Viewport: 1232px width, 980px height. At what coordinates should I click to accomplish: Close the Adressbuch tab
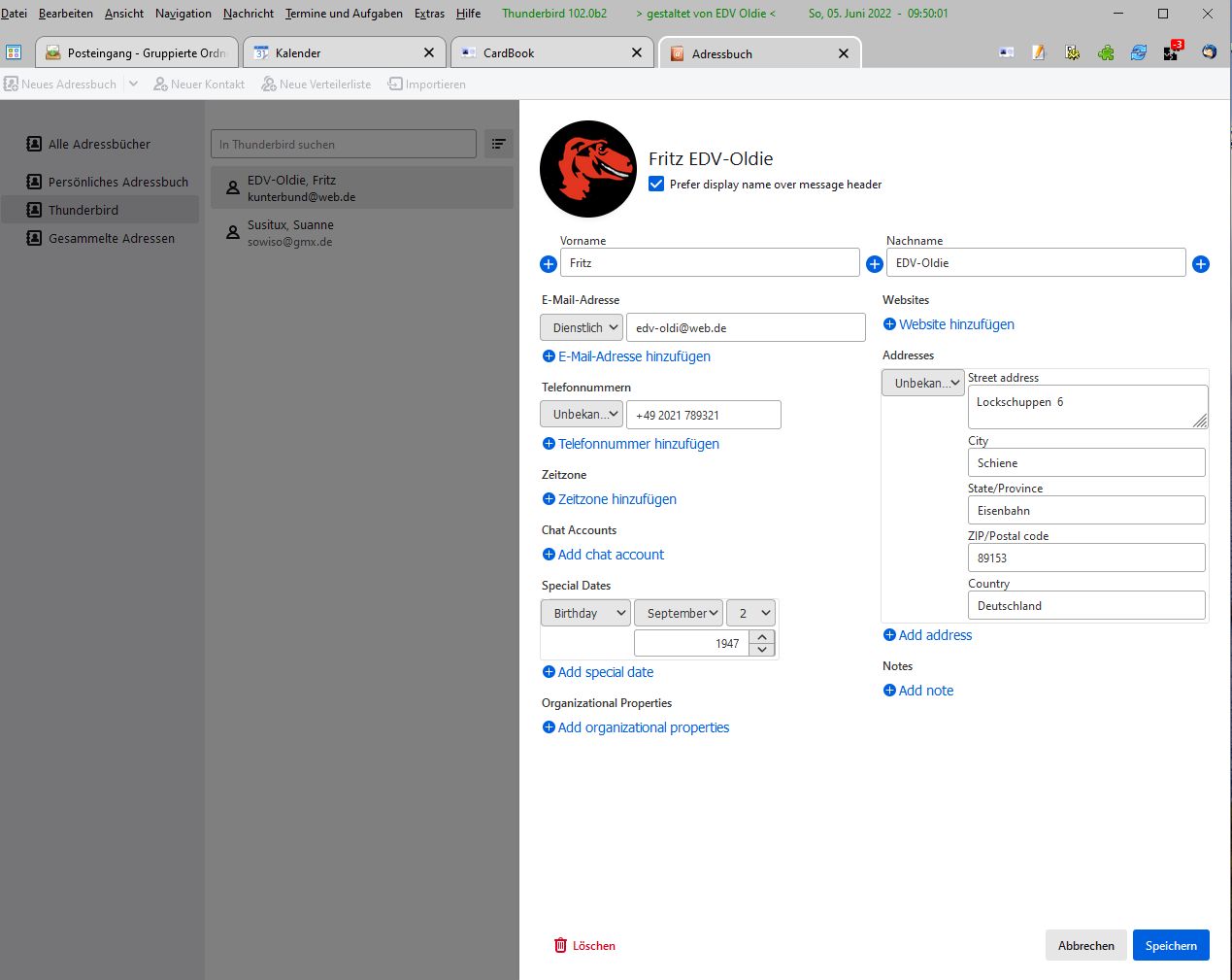(844, 53)
